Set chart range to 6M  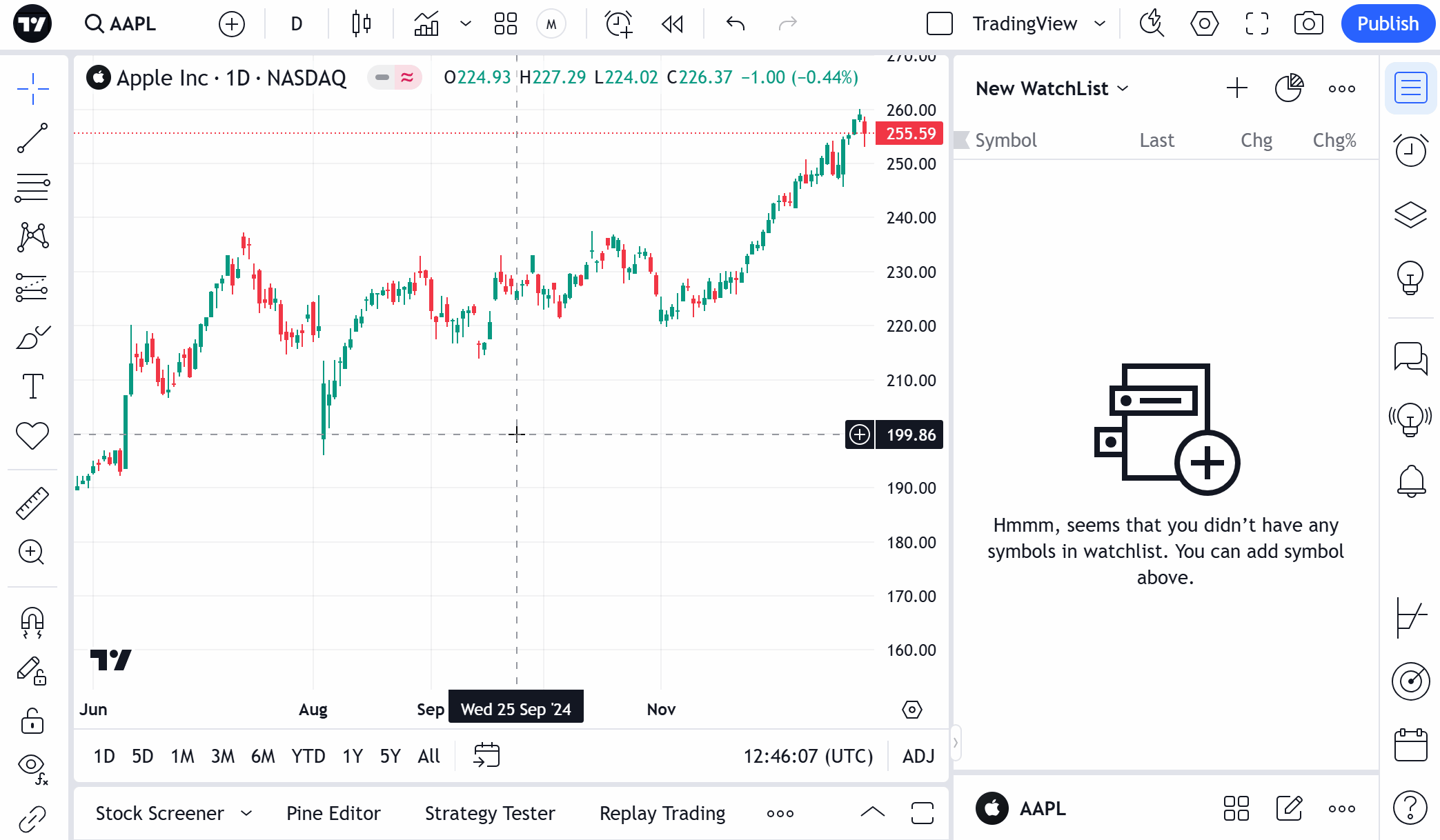tap(263, 757)
